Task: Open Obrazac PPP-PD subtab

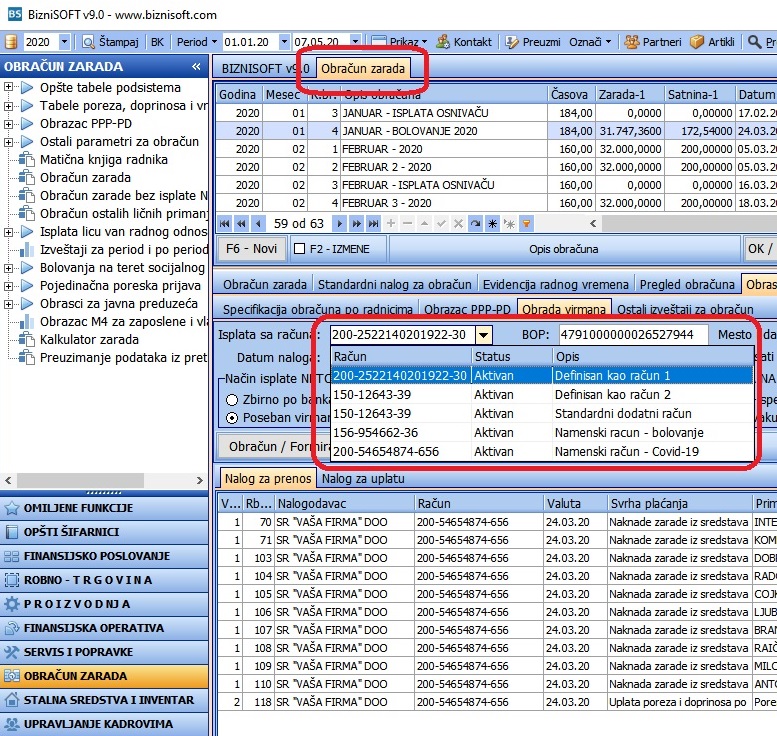Action: (x=467, y=309)
